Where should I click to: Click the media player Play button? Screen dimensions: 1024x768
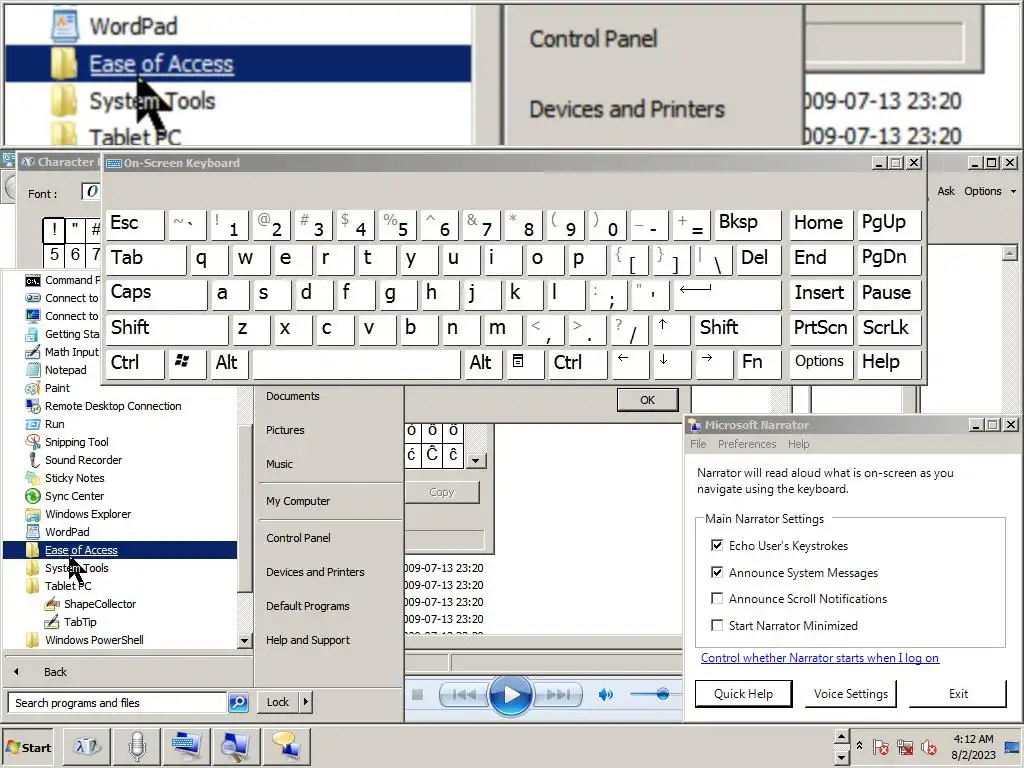click(x=510, y=695)
